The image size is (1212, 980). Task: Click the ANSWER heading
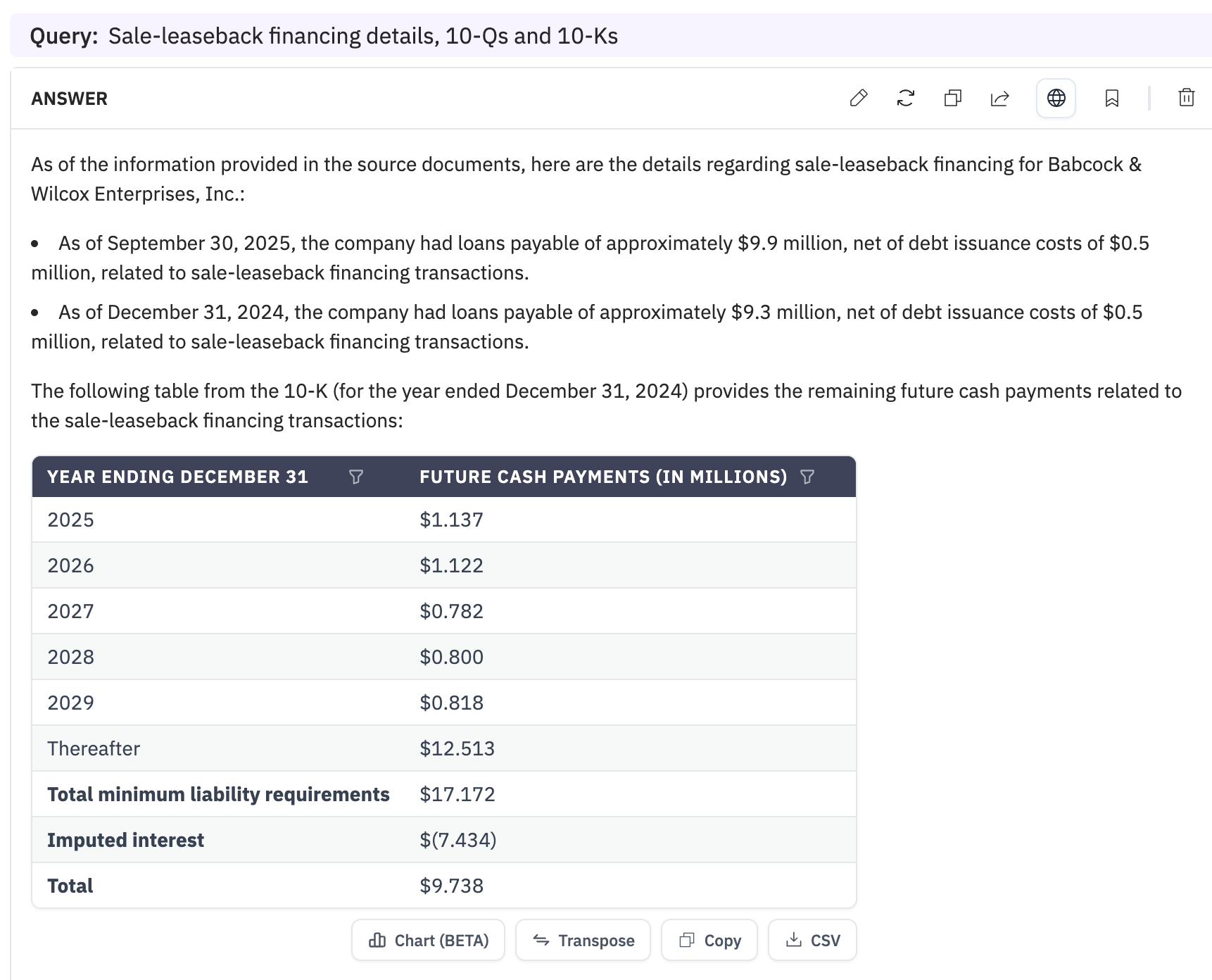[x=69, y=99]
